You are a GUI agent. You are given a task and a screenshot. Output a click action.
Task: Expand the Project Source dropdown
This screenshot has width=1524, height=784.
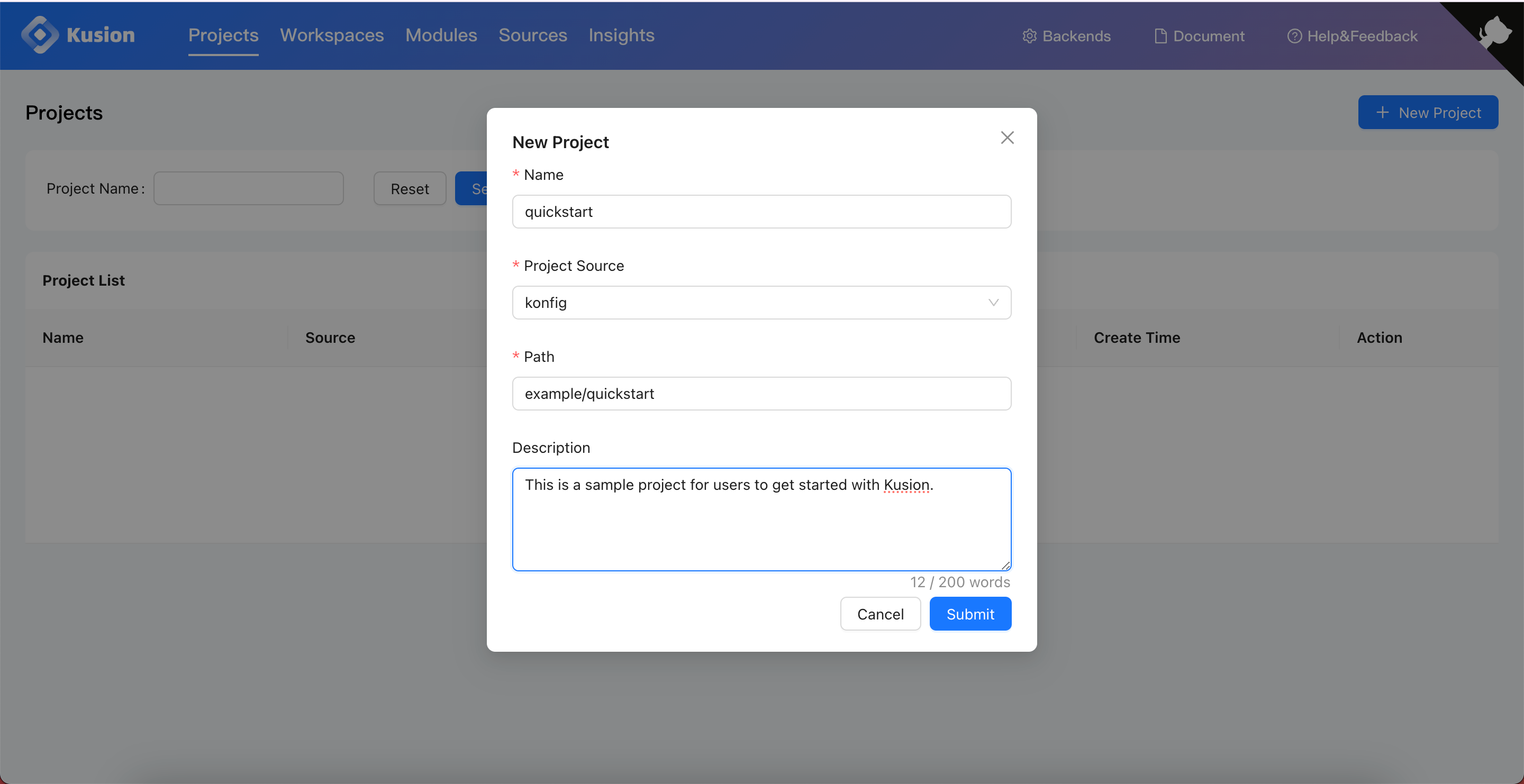(993, 302)
